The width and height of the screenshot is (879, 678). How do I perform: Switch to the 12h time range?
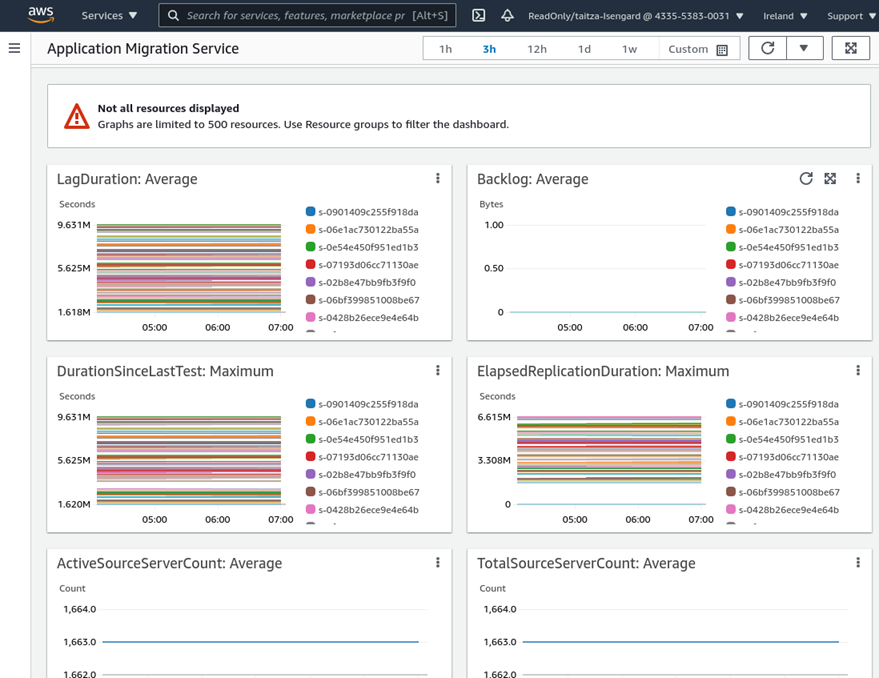click(x=537, y=49)
